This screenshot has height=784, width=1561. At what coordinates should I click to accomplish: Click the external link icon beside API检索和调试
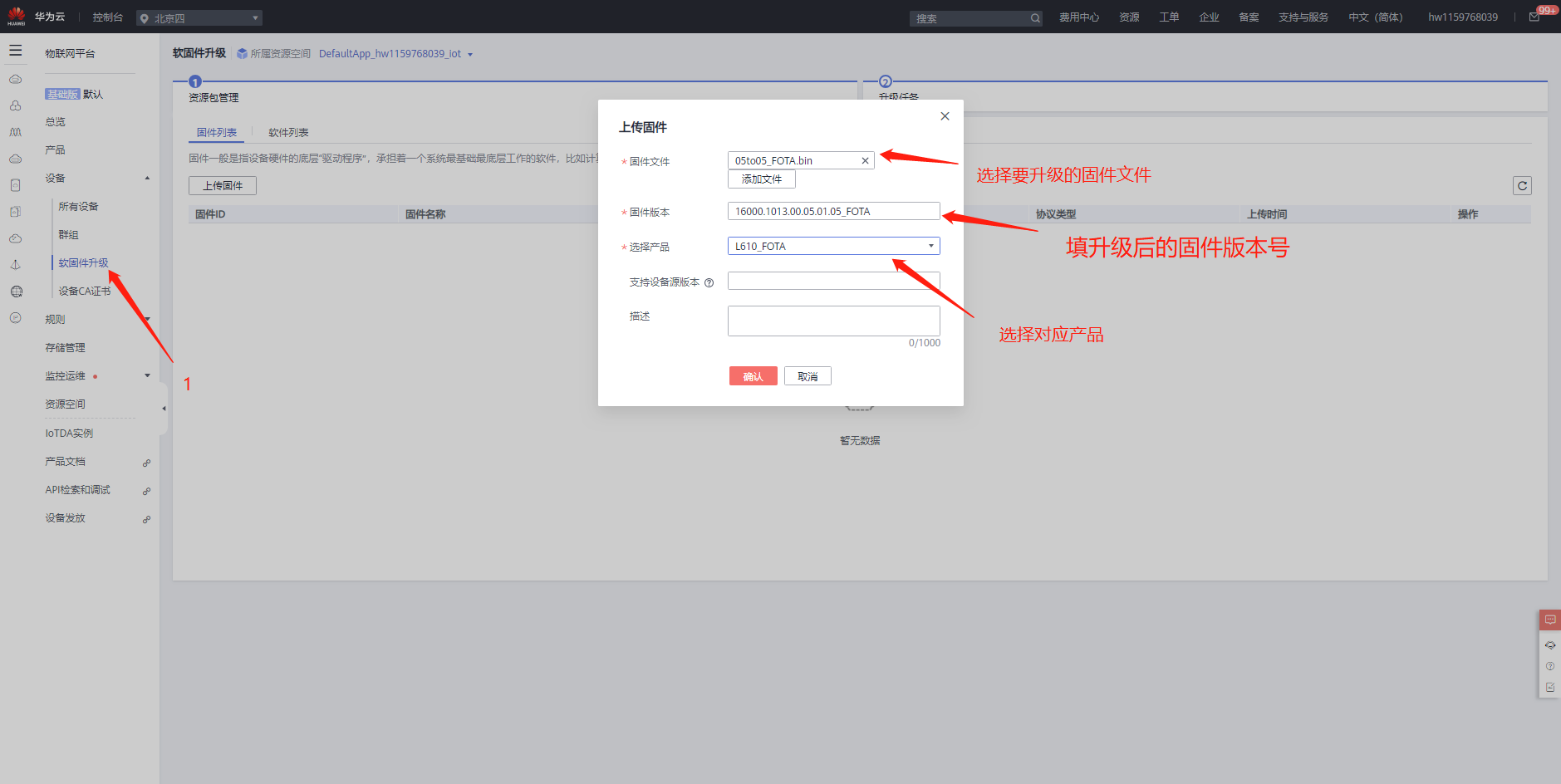146,491
